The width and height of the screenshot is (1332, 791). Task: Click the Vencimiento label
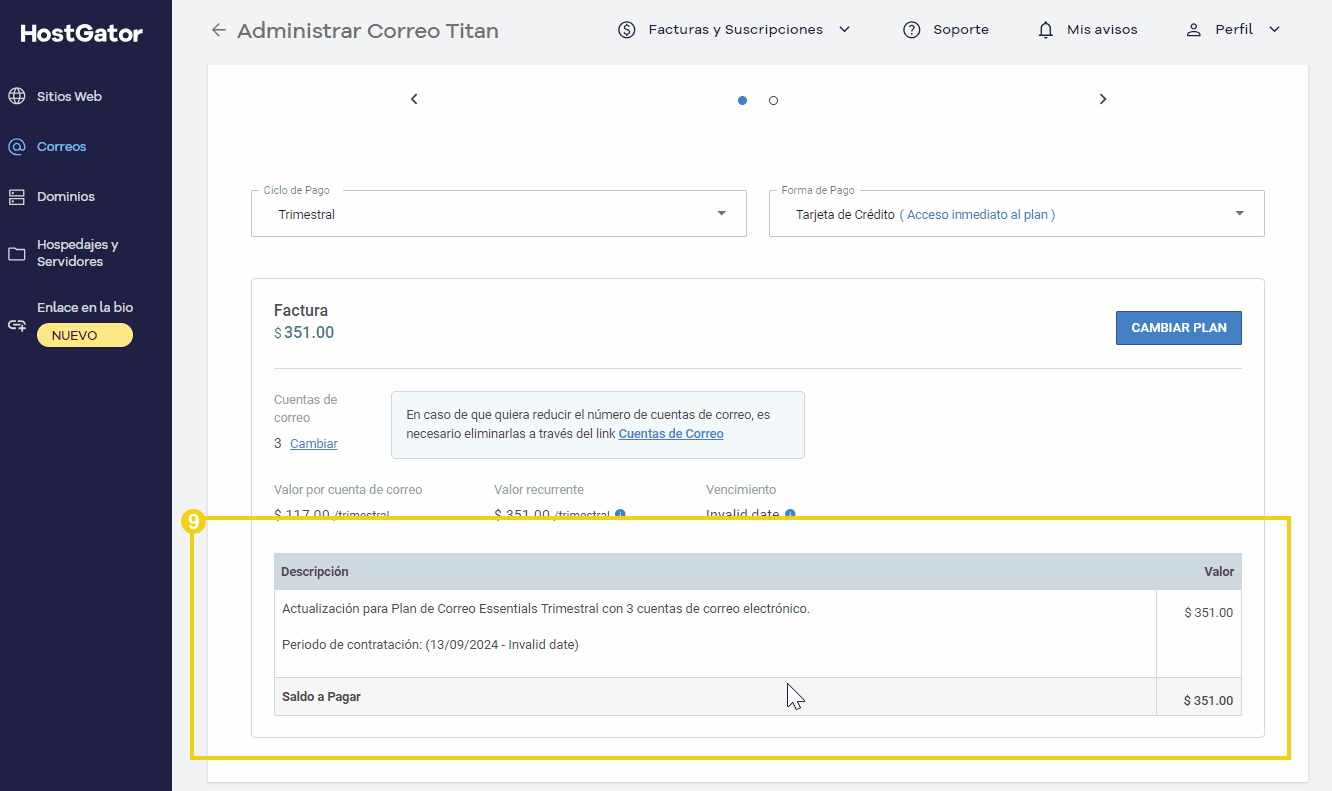click(741, 490)
